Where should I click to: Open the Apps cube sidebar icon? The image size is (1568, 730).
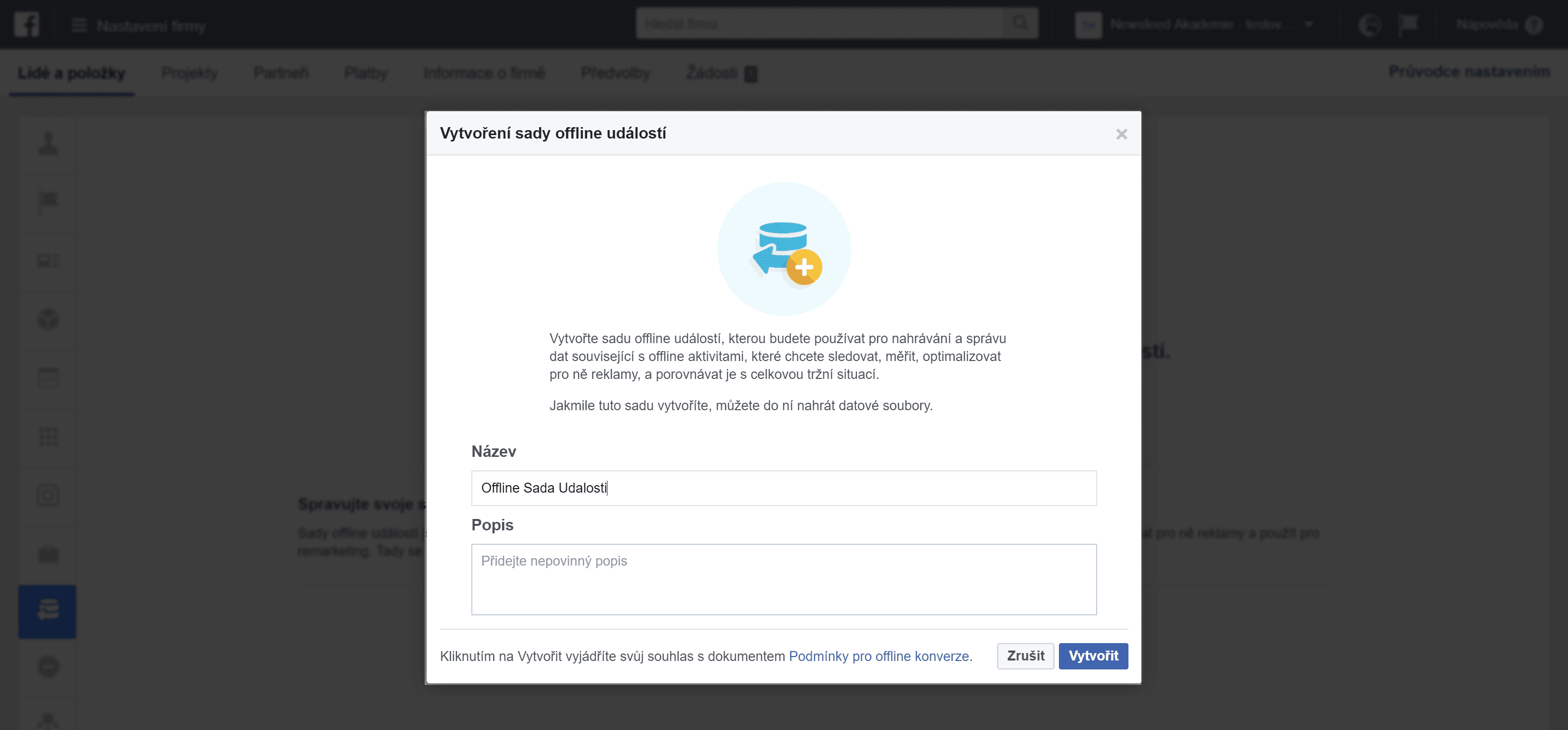click(x=48, y=319)
